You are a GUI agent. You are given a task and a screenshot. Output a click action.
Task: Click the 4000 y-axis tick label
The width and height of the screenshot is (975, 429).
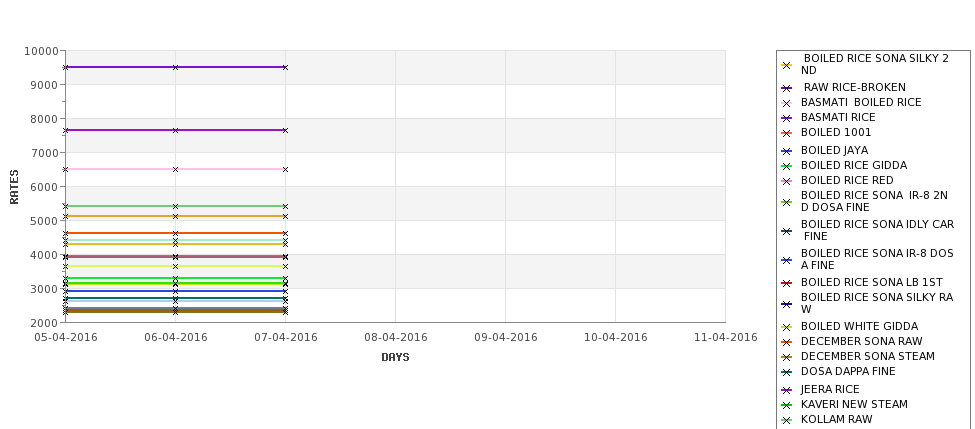[45, 256]
